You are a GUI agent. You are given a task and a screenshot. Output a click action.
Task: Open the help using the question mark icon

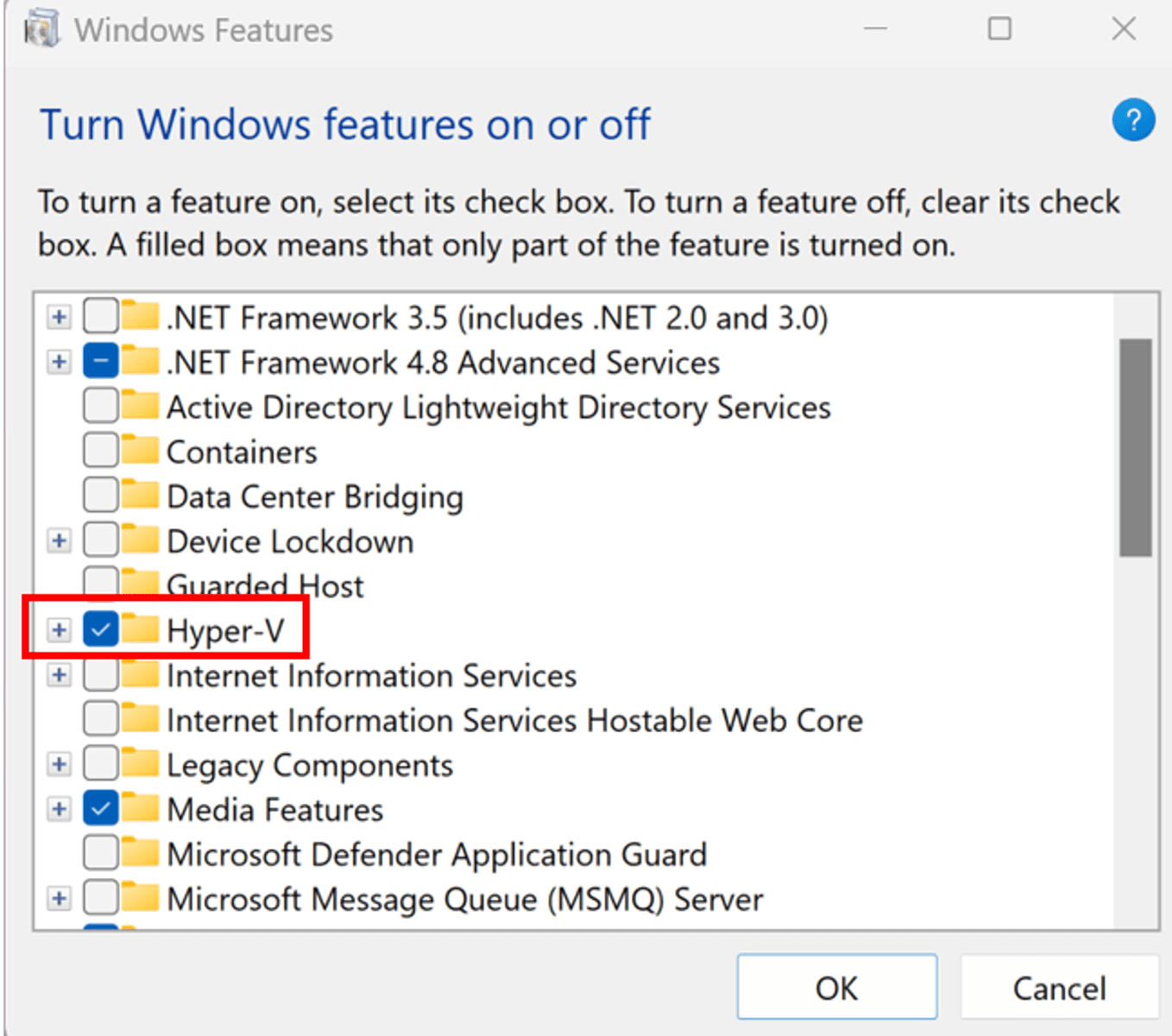pyautogui.click(x=1133, y=120)
